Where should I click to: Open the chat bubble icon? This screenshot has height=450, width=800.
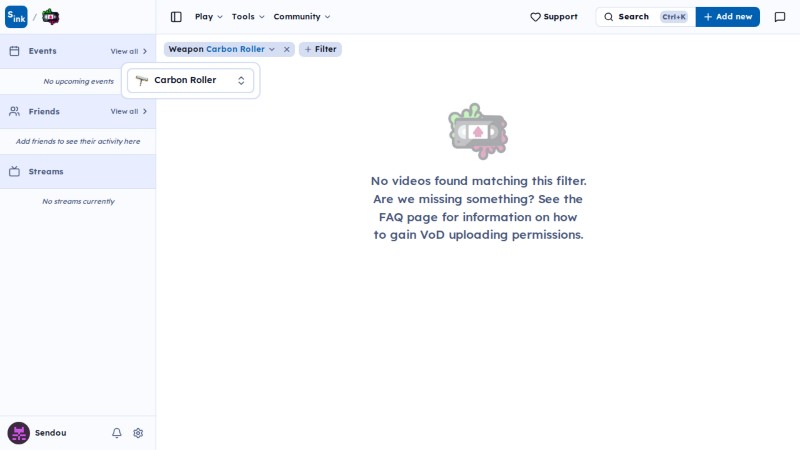780,17
